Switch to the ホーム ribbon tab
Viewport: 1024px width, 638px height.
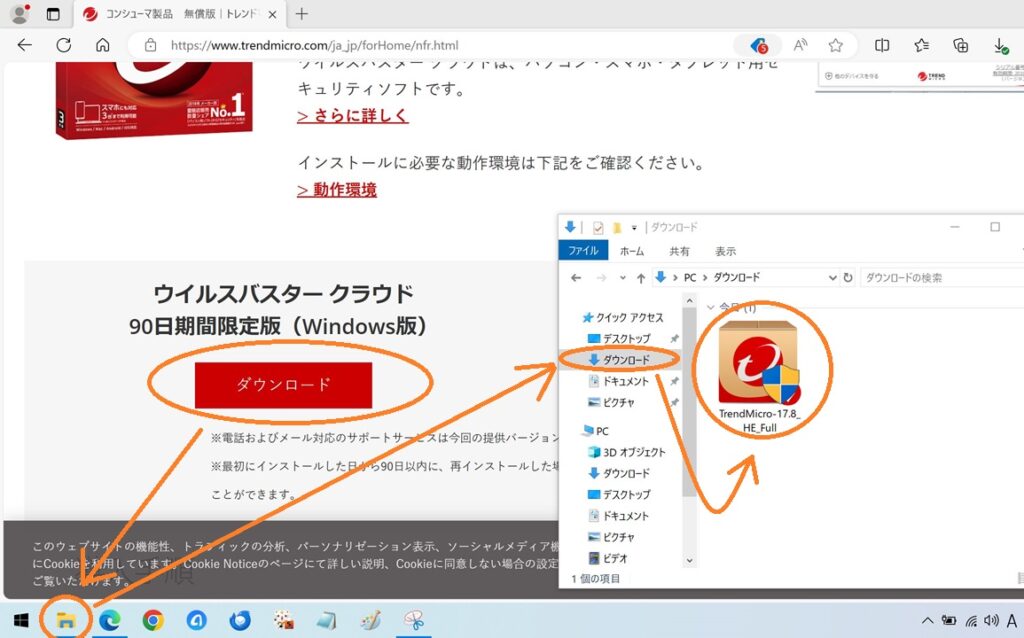click(632, 251)
